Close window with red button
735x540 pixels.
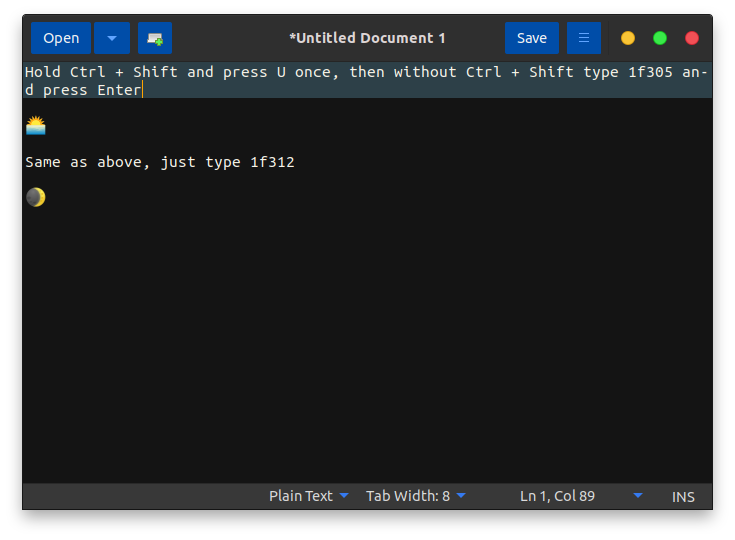[x=692, y=38]
